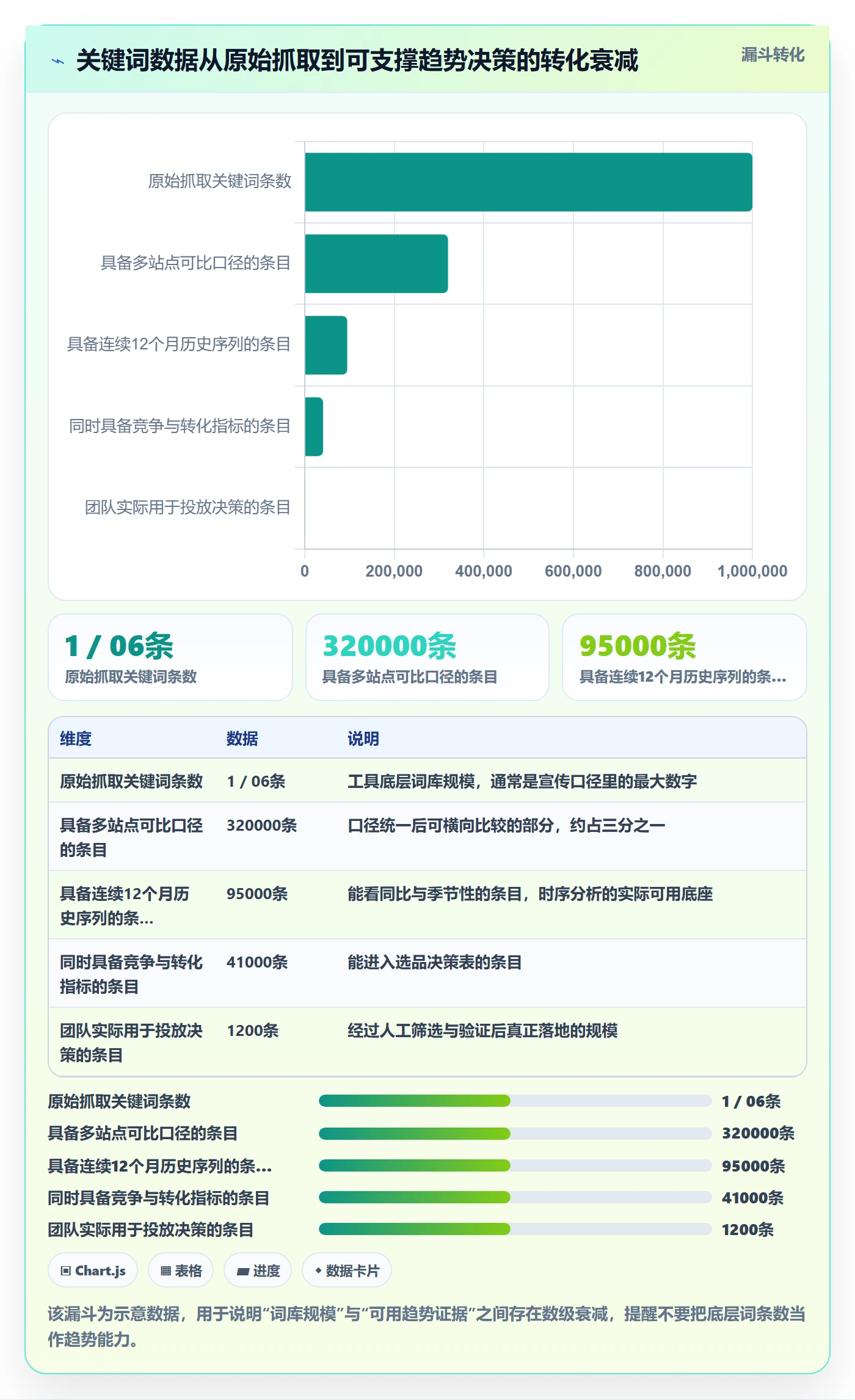Click the 1 / 06条 data card

pyautogui.click(x=170, y=657)
